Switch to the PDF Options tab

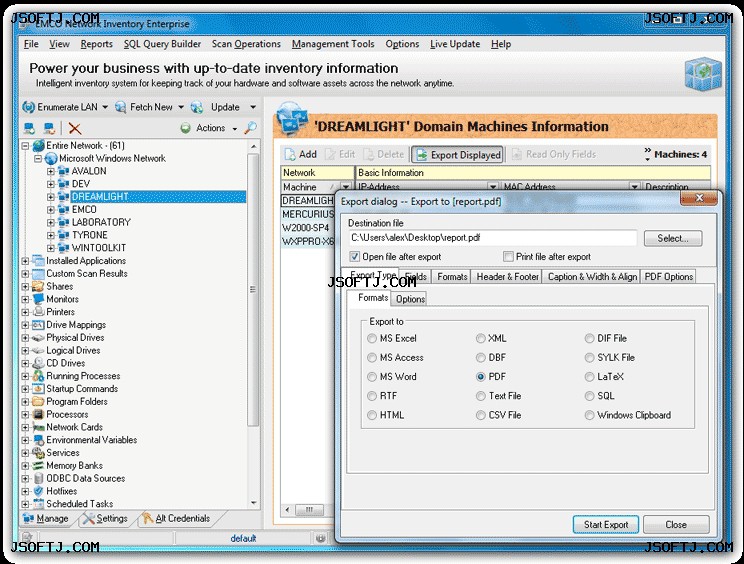click(x=669, y=277)
